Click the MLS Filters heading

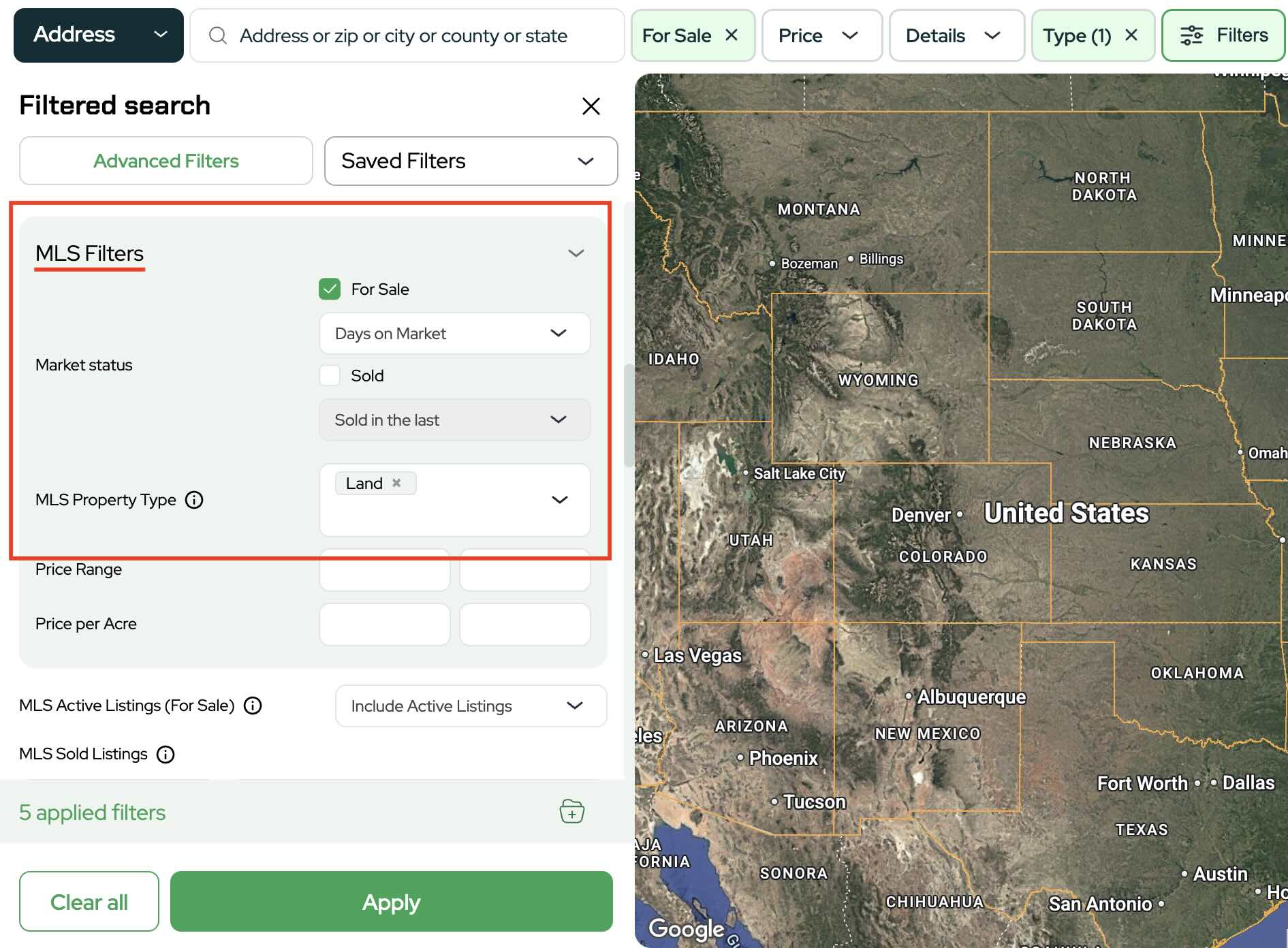tap(89, 253)
